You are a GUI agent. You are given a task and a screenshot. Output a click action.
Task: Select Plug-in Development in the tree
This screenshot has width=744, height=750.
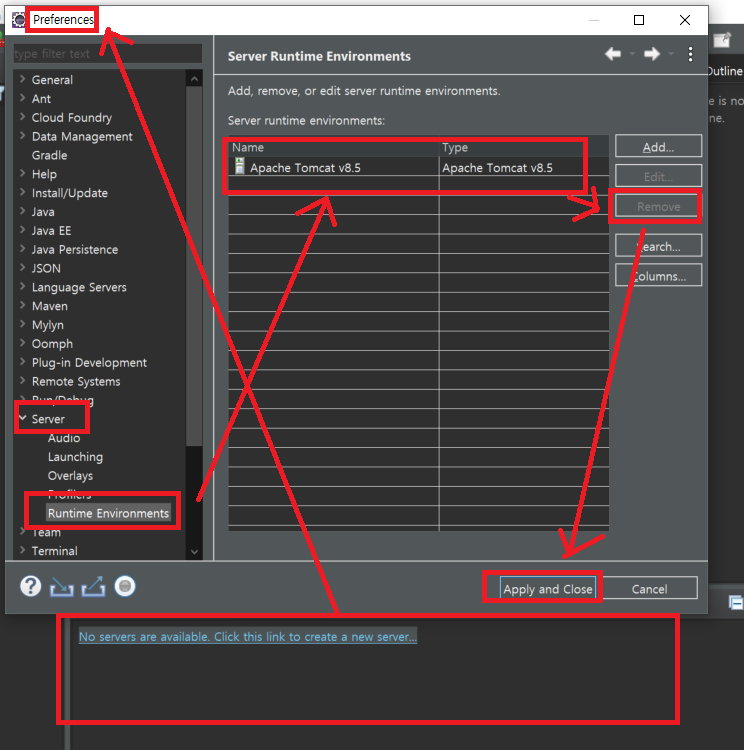[x=89, y=362]
